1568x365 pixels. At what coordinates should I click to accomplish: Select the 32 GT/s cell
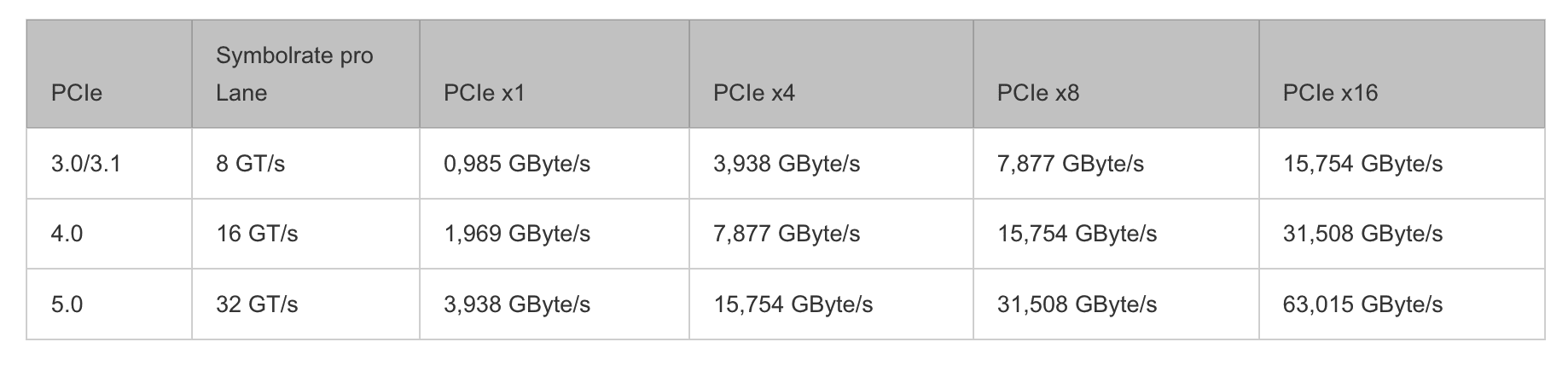click(257, 304)
